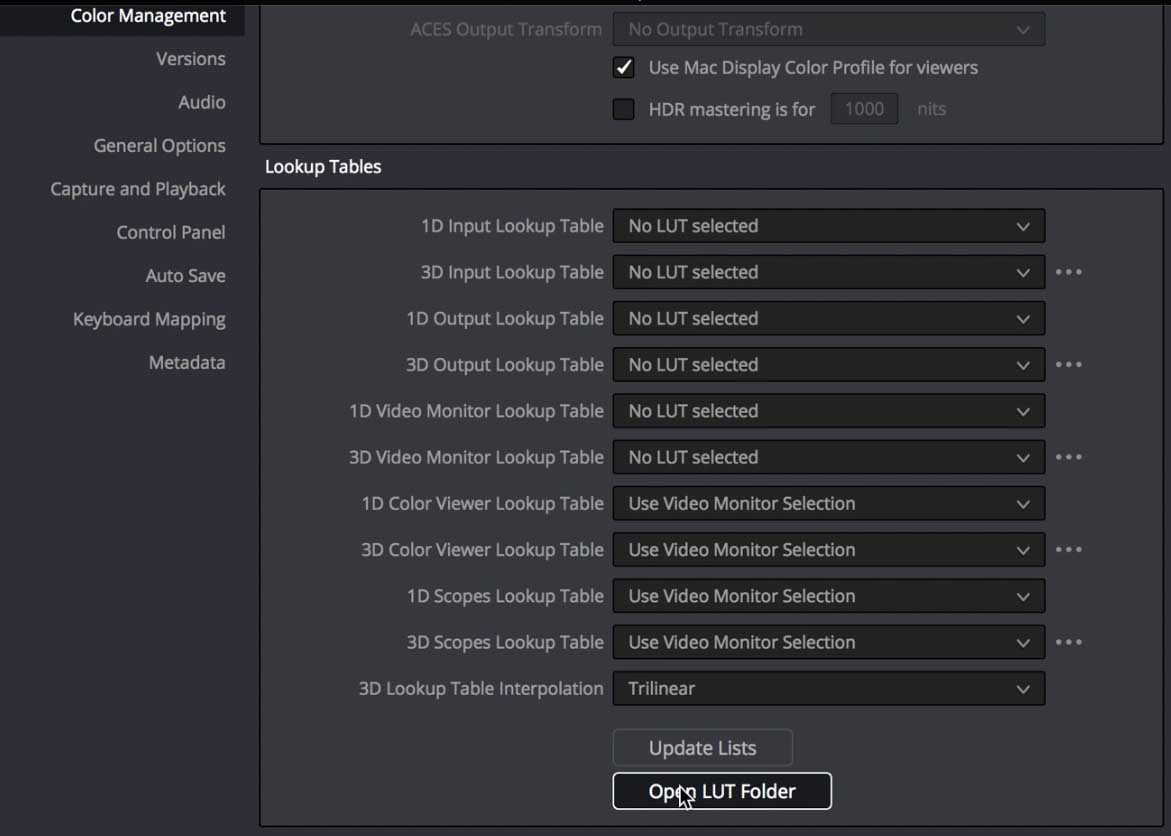1171x836 pixels.
Task: Open options for 3D Color Viewer Lookup Table
Action: (x=1069, y=550)
